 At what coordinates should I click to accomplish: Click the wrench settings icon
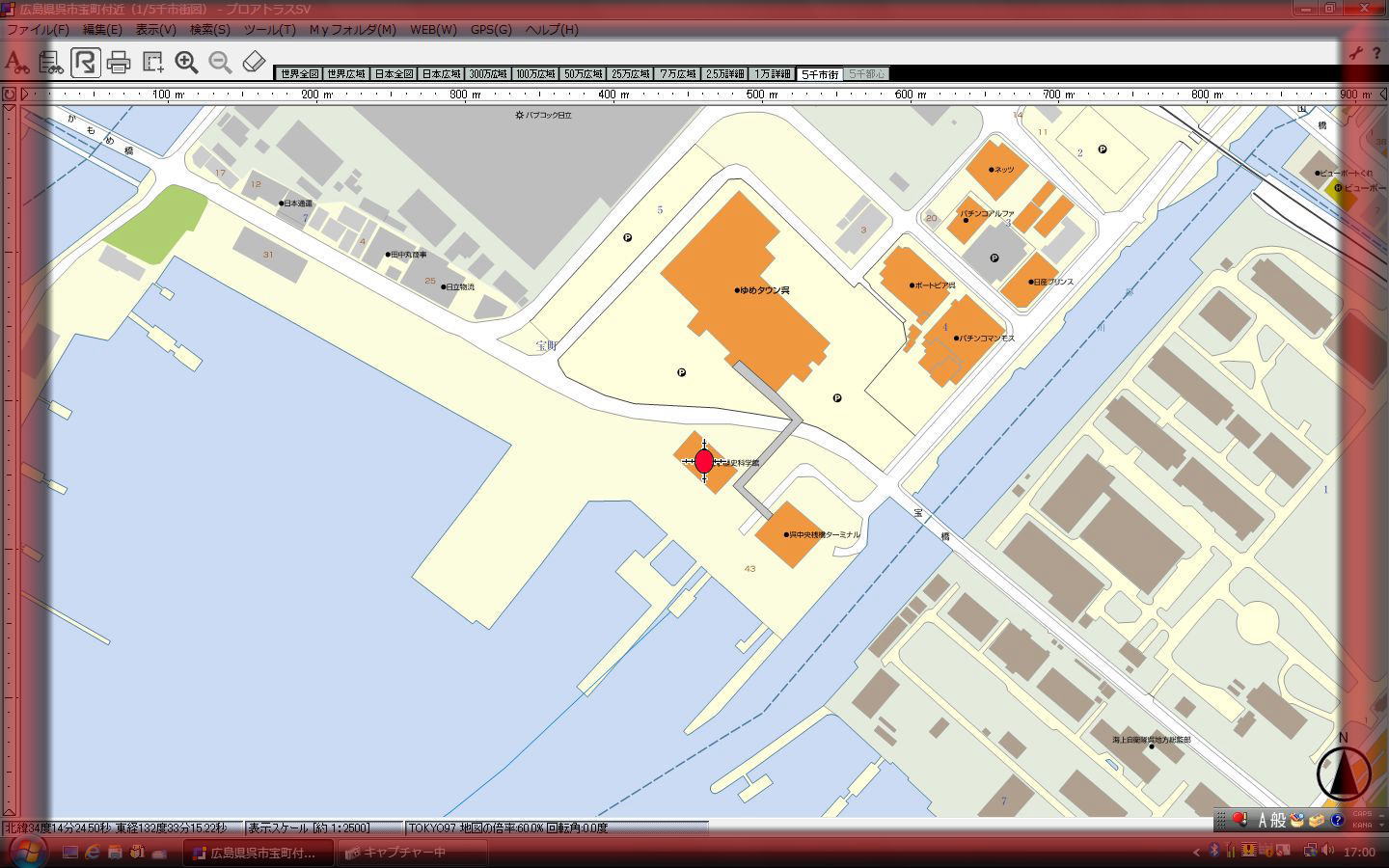click(x=1355, y=54)
